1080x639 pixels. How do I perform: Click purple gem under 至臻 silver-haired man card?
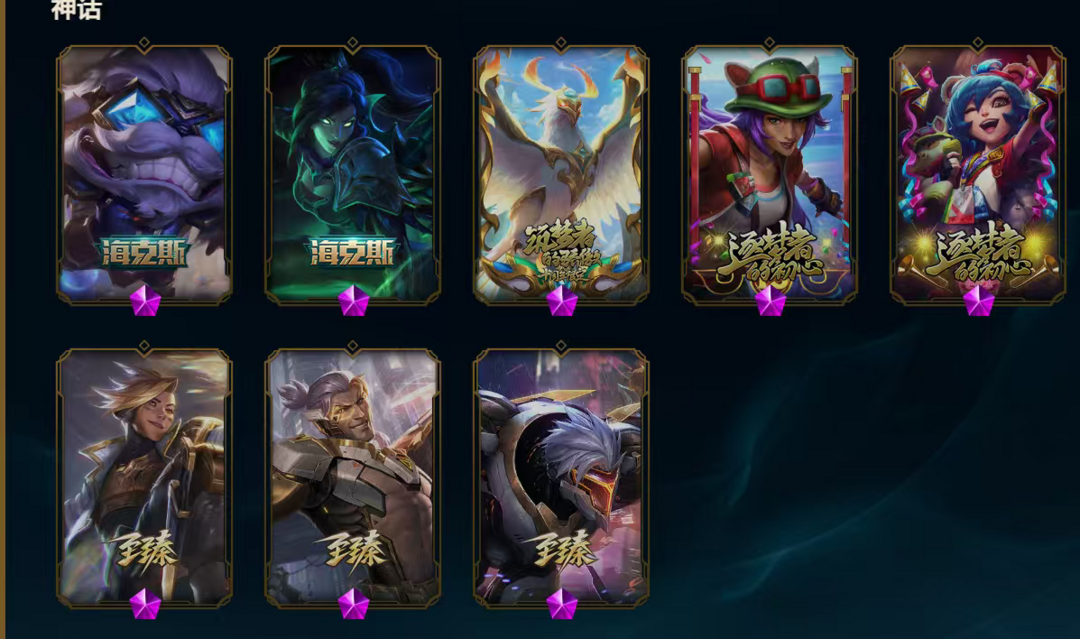pyautogui.click(x=354, y=605)
